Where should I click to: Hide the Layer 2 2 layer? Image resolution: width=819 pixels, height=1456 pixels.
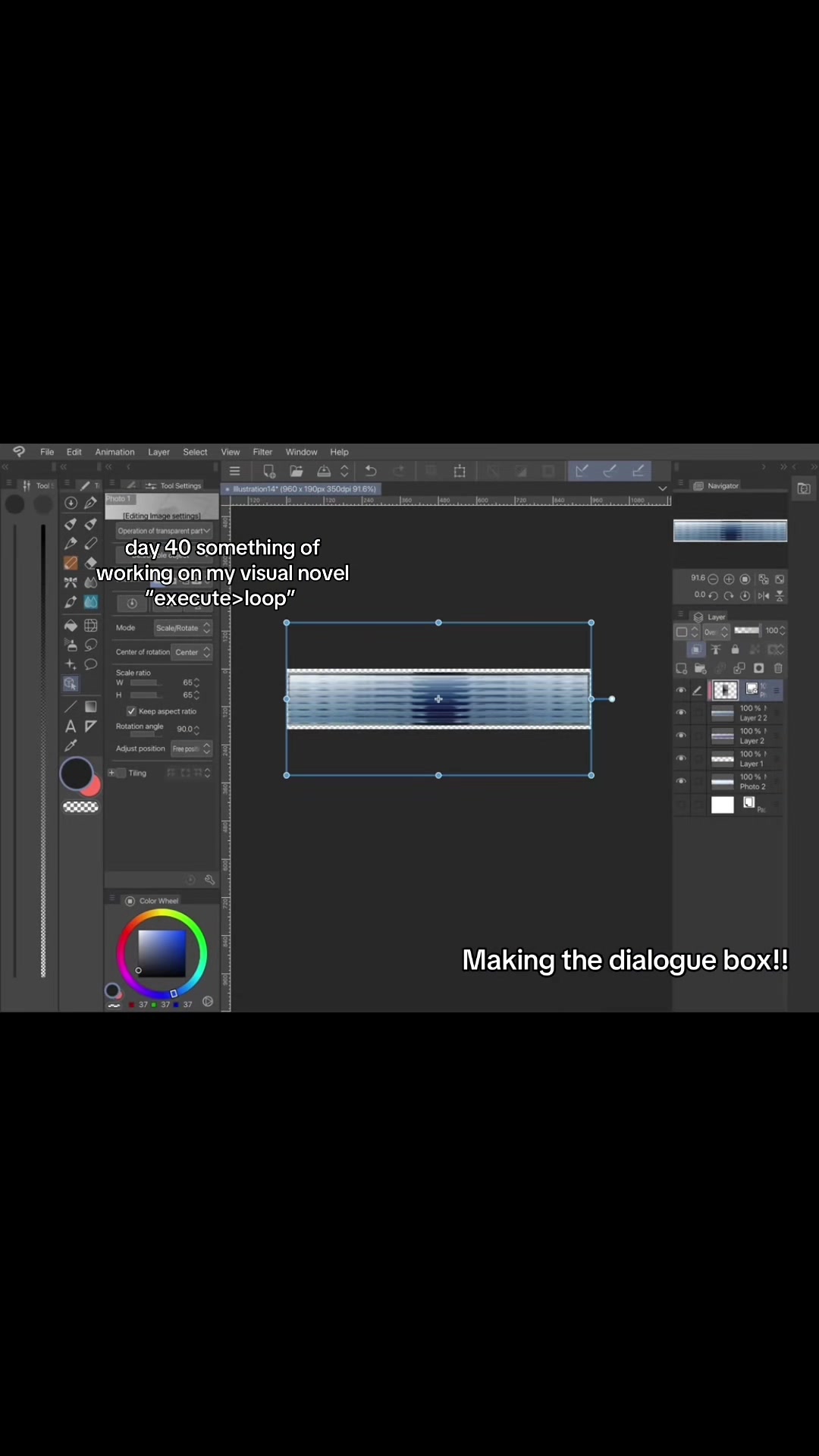point(681,713)
